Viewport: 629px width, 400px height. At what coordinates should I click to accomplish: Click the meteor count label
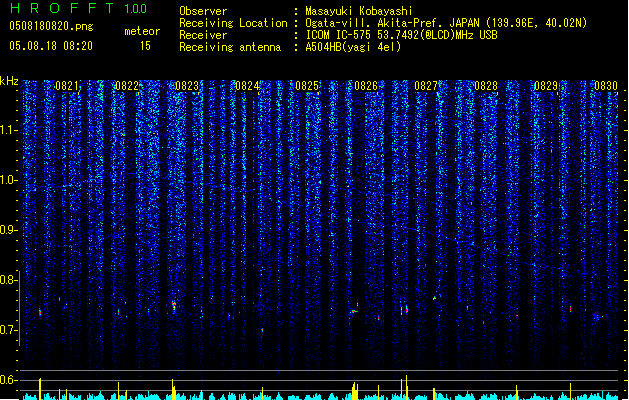coord(142,31)
